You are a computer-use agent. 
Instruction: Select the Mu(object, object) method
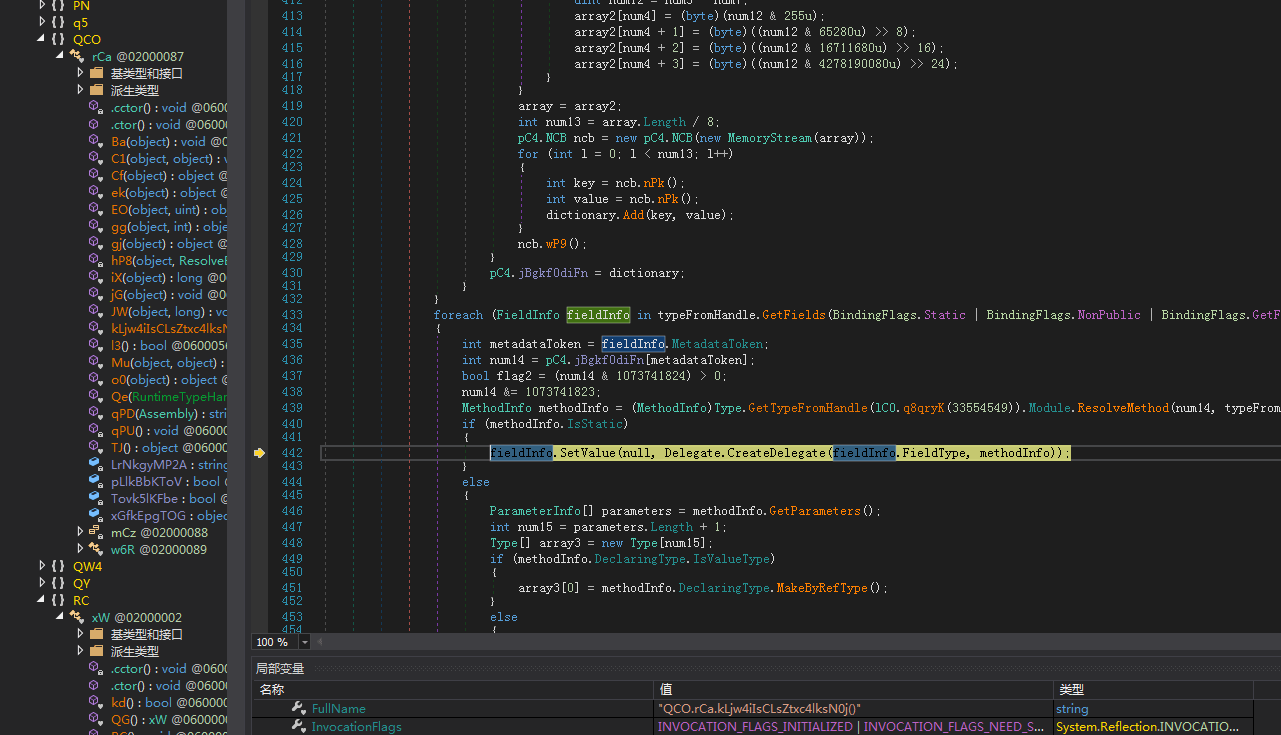pos(169,363)
